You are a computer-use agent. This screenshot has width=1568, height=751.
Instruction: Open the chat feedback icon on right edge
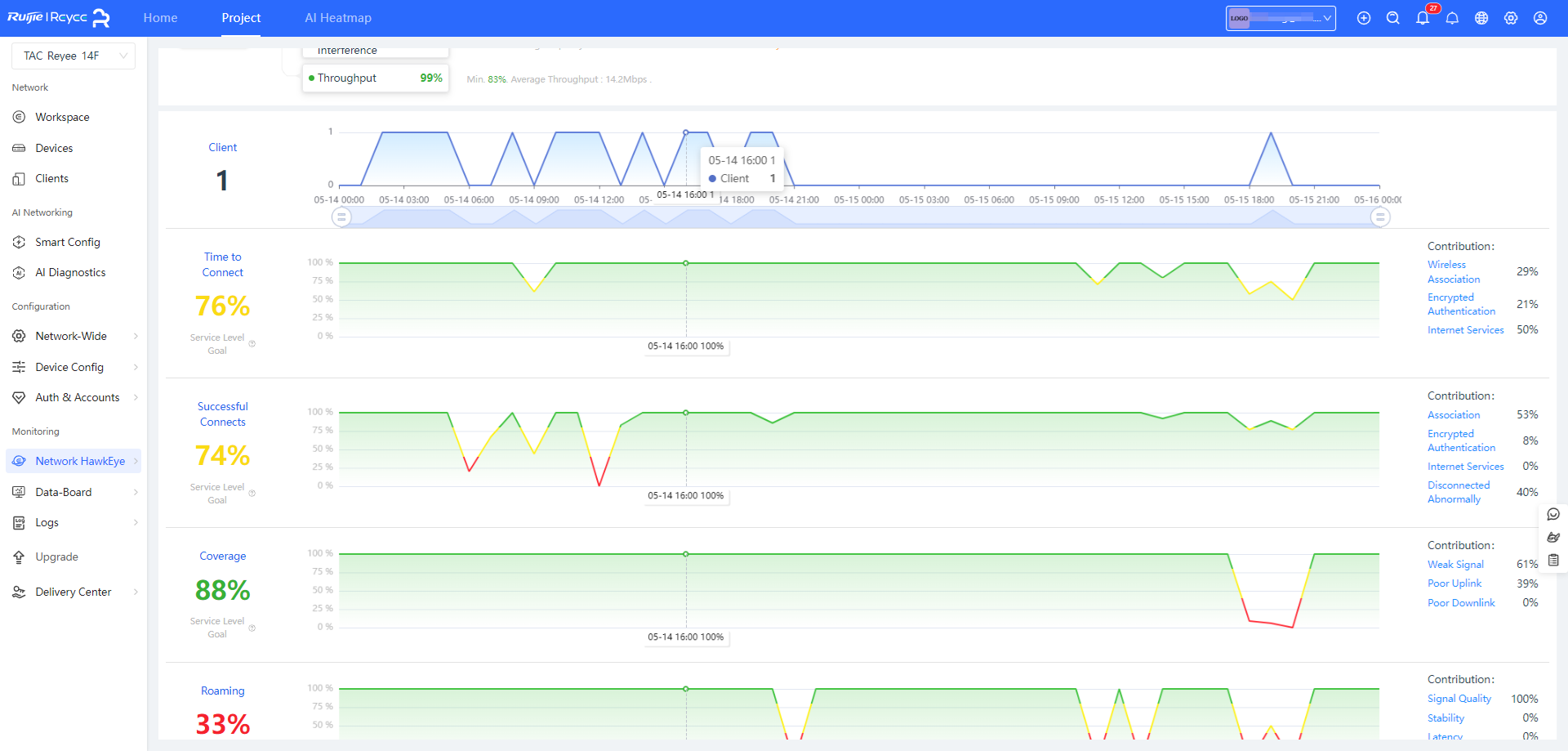tap(1552, 515)
